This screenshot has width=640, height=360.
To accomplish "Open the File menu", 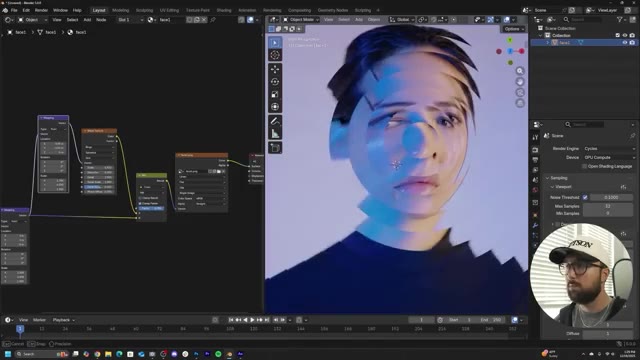I will [x=14, y=10].
